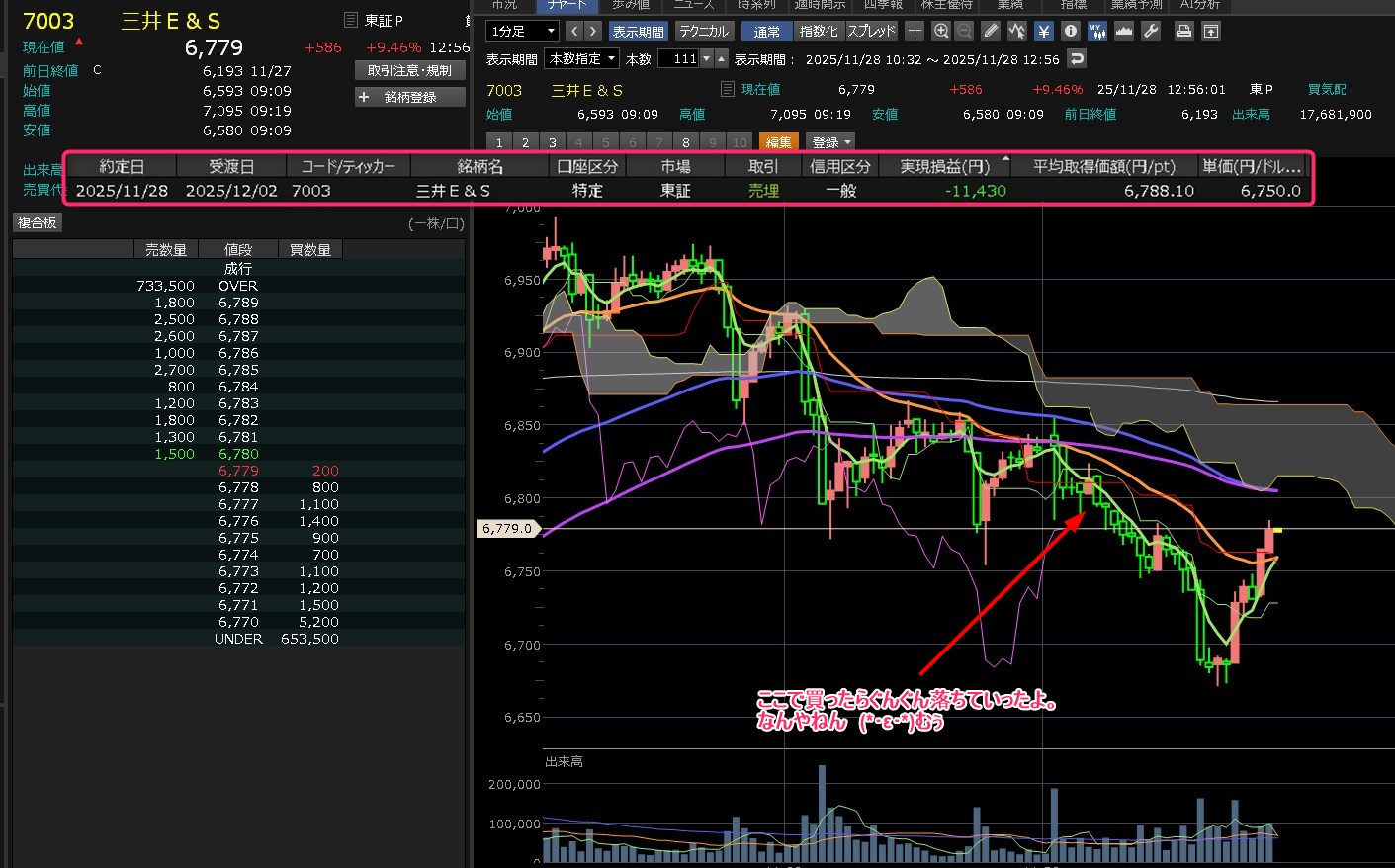The image size is (1395, 868).
Task: Open the 1分足 timeframe dropdown
Action: (x=522, y=31)
